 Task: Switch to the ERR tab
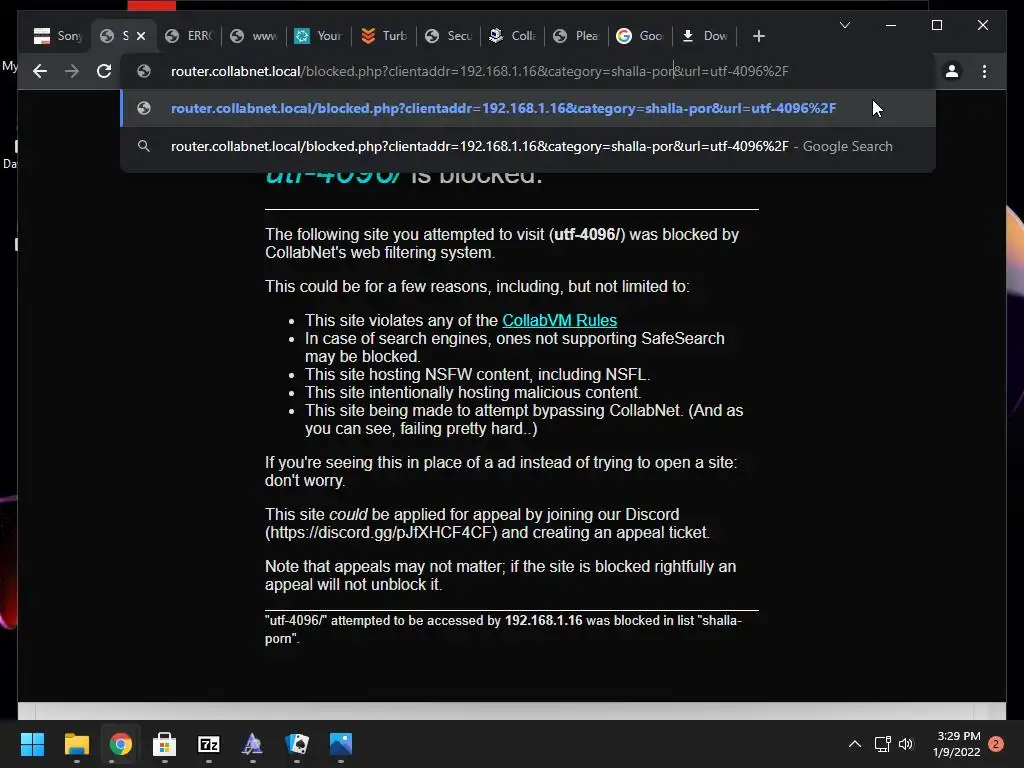click(x=189, y=36)
